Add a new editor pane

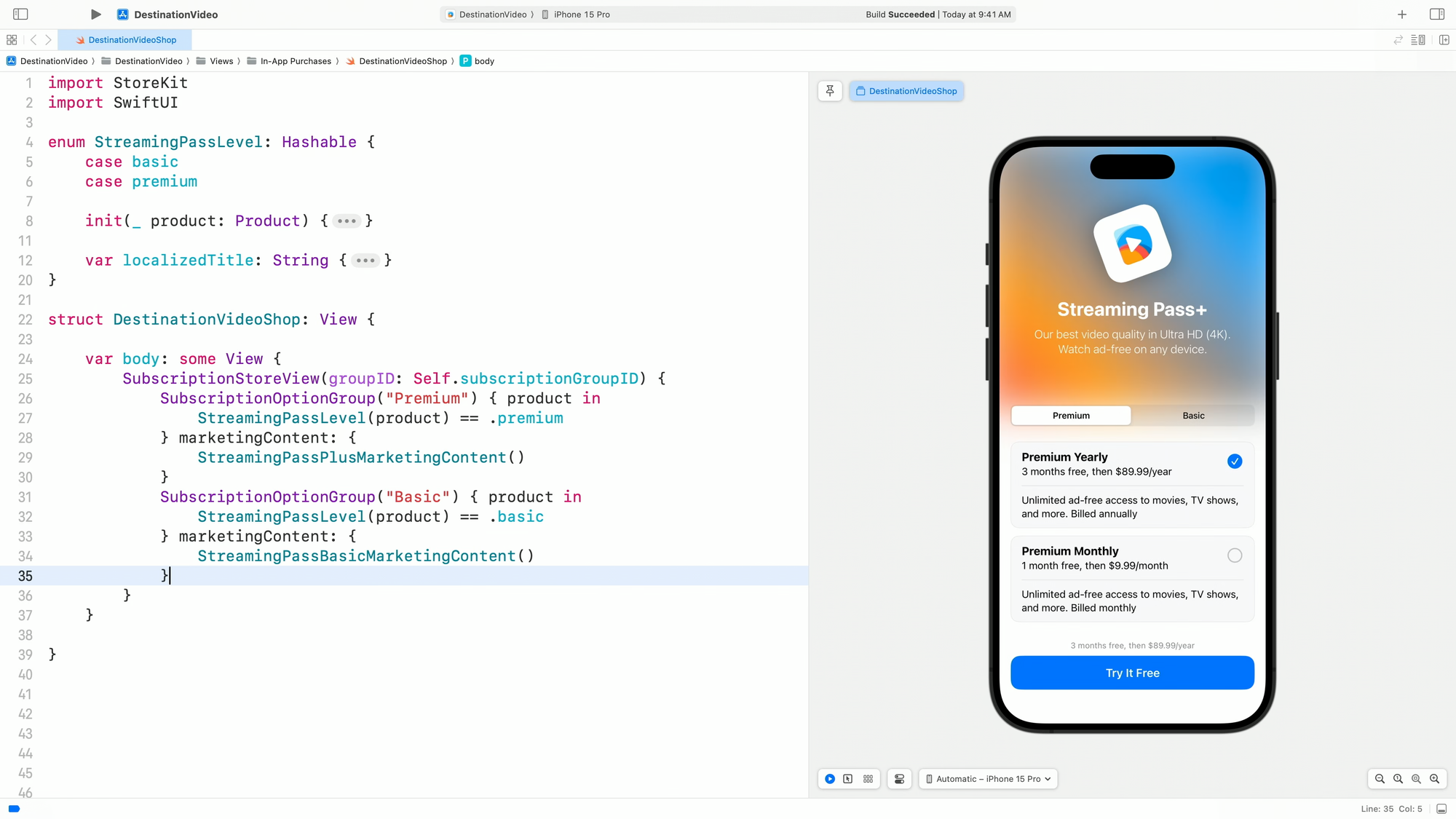1444,40
